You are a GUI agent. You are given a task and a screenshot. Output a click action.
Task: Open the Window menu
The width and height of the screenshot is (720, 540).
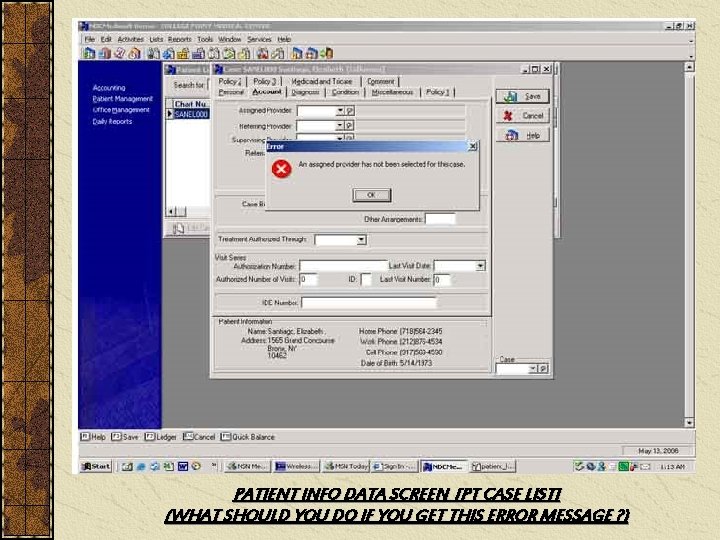230,39
